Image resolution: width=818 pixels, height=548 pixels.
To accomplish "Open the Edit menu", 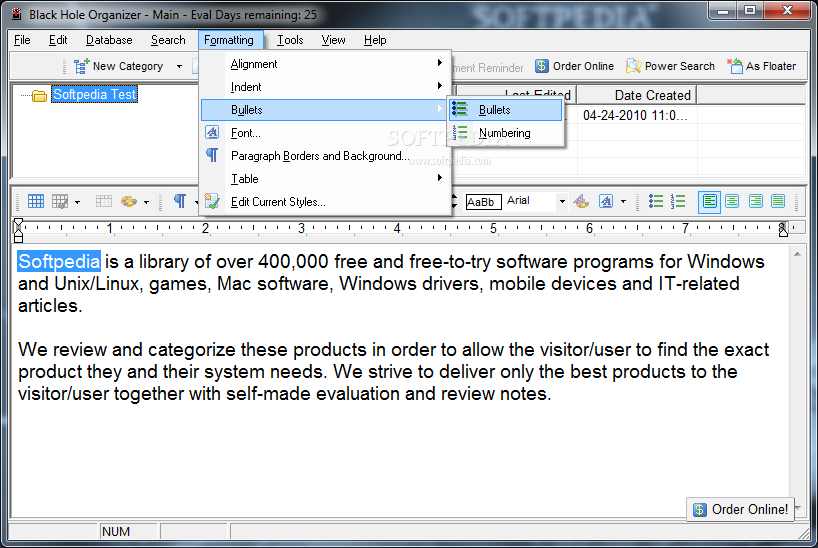I will (x=58, y=40).
